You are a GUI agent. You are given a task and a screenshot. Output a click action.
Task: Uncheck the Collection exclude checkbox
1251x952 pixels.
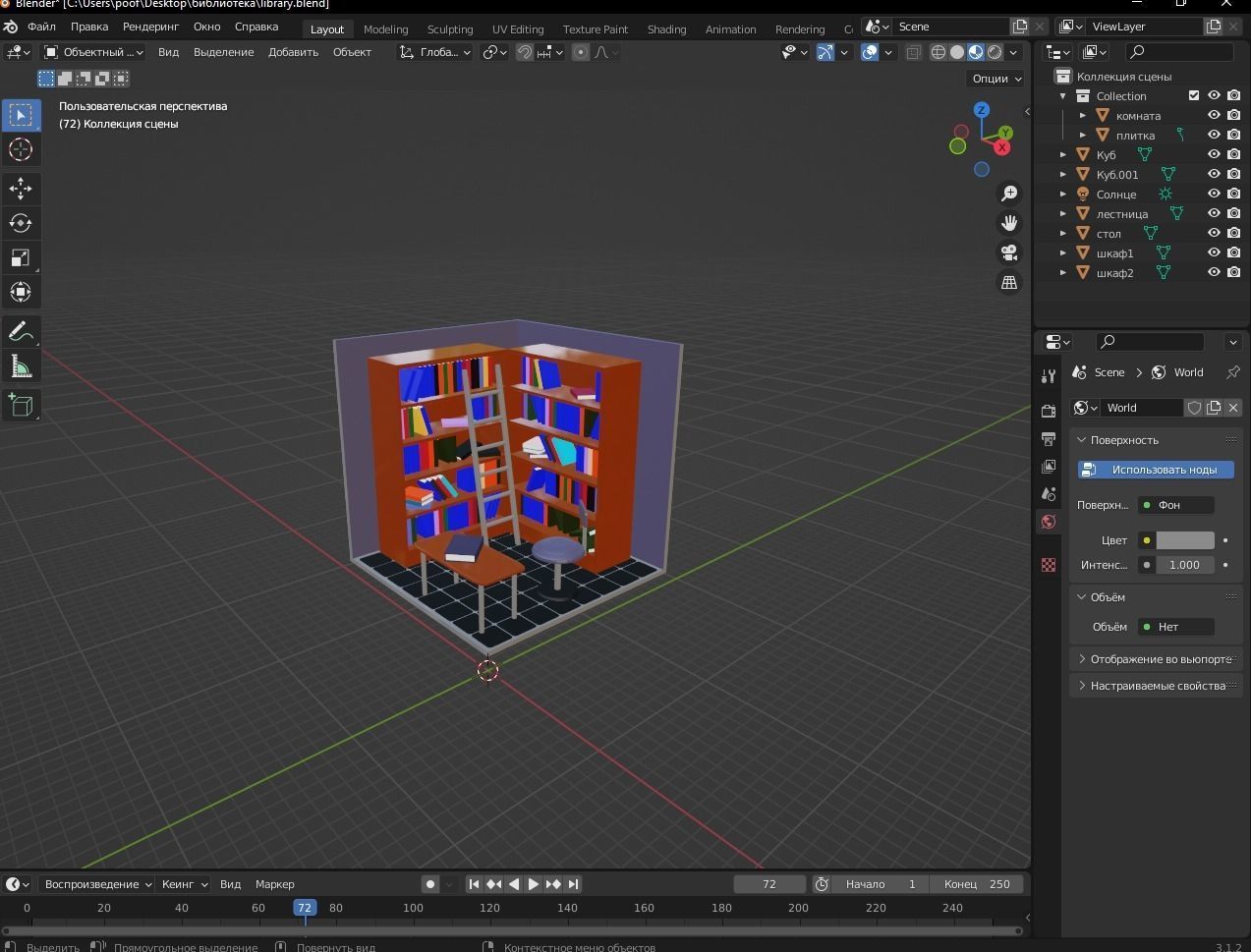tap(1194, 95)
